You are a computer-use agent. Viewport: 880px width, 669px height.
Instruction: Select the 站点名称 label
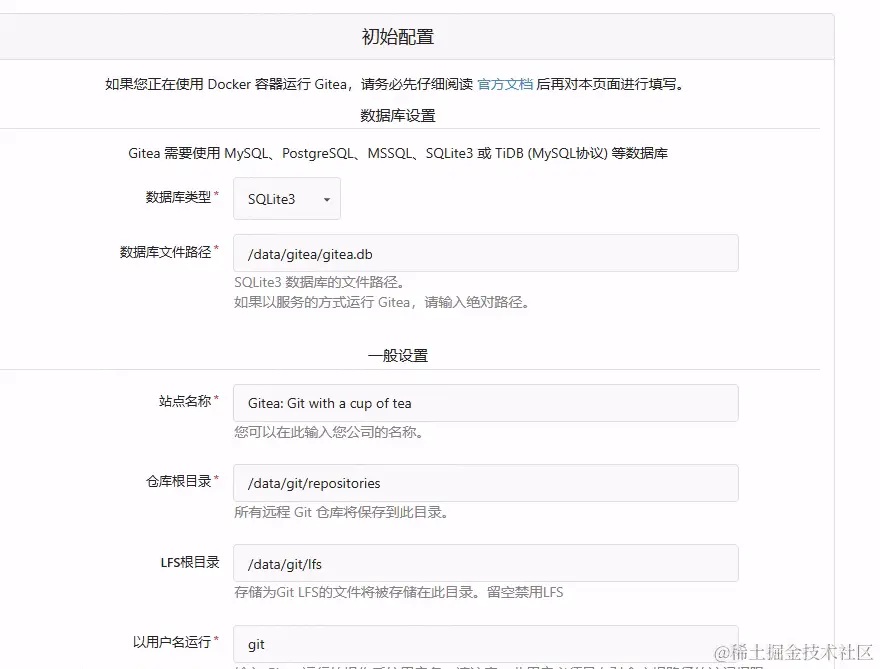pos(185,401)
